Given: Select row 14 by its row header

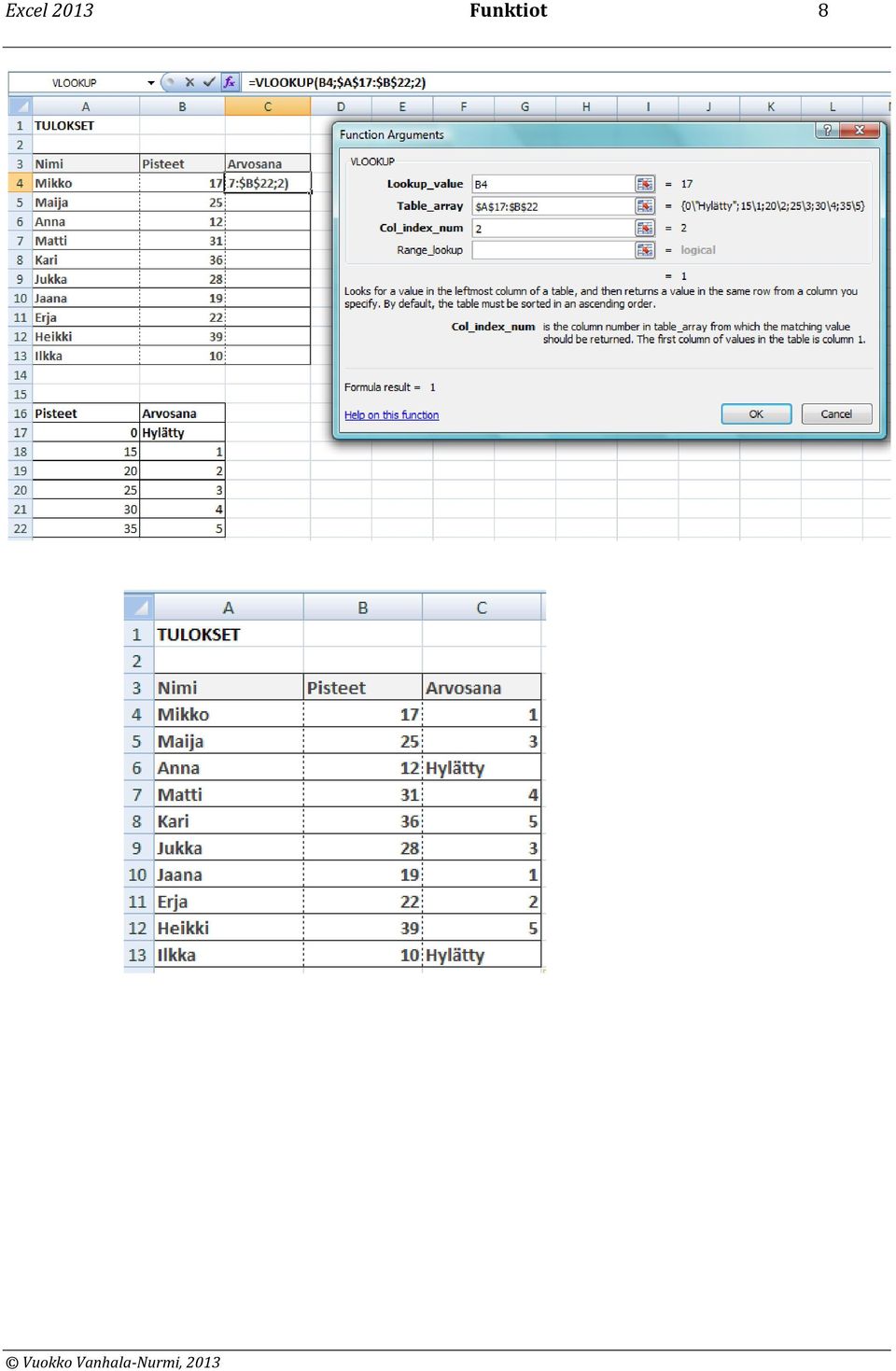Looking at the screenshot, I should [x=21, y=375].
